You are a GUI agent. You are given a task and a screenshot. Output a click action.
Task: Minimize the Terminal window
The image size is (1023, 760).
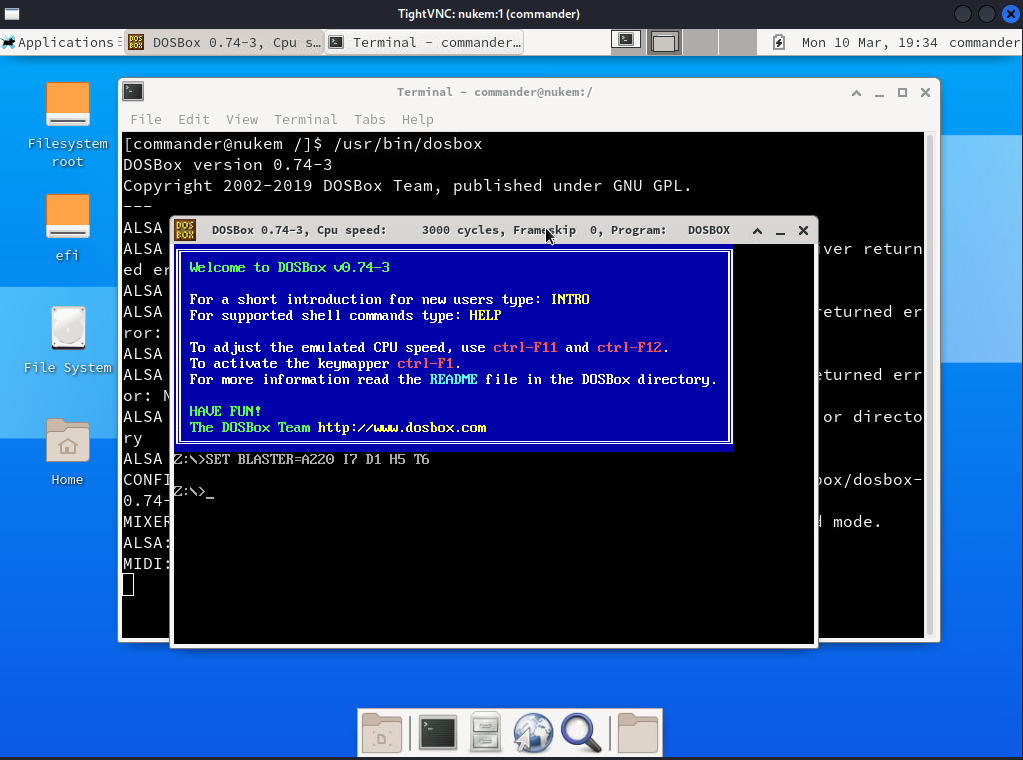coord(879,93)
